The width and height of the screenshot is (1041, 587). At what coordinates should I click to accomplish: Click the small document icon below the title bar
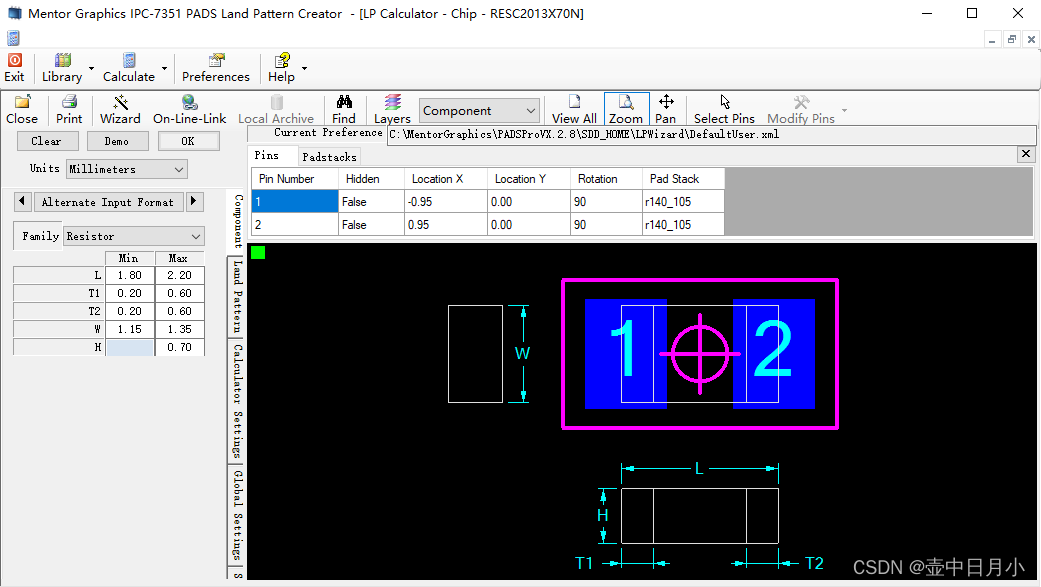click(x=13, y=38)
